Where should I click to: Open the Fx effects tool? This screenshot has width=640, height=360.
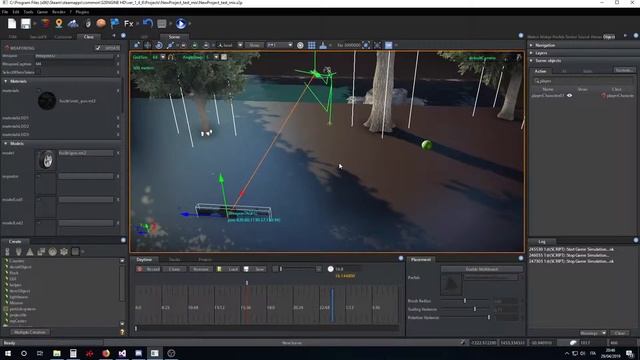[129, 24]
